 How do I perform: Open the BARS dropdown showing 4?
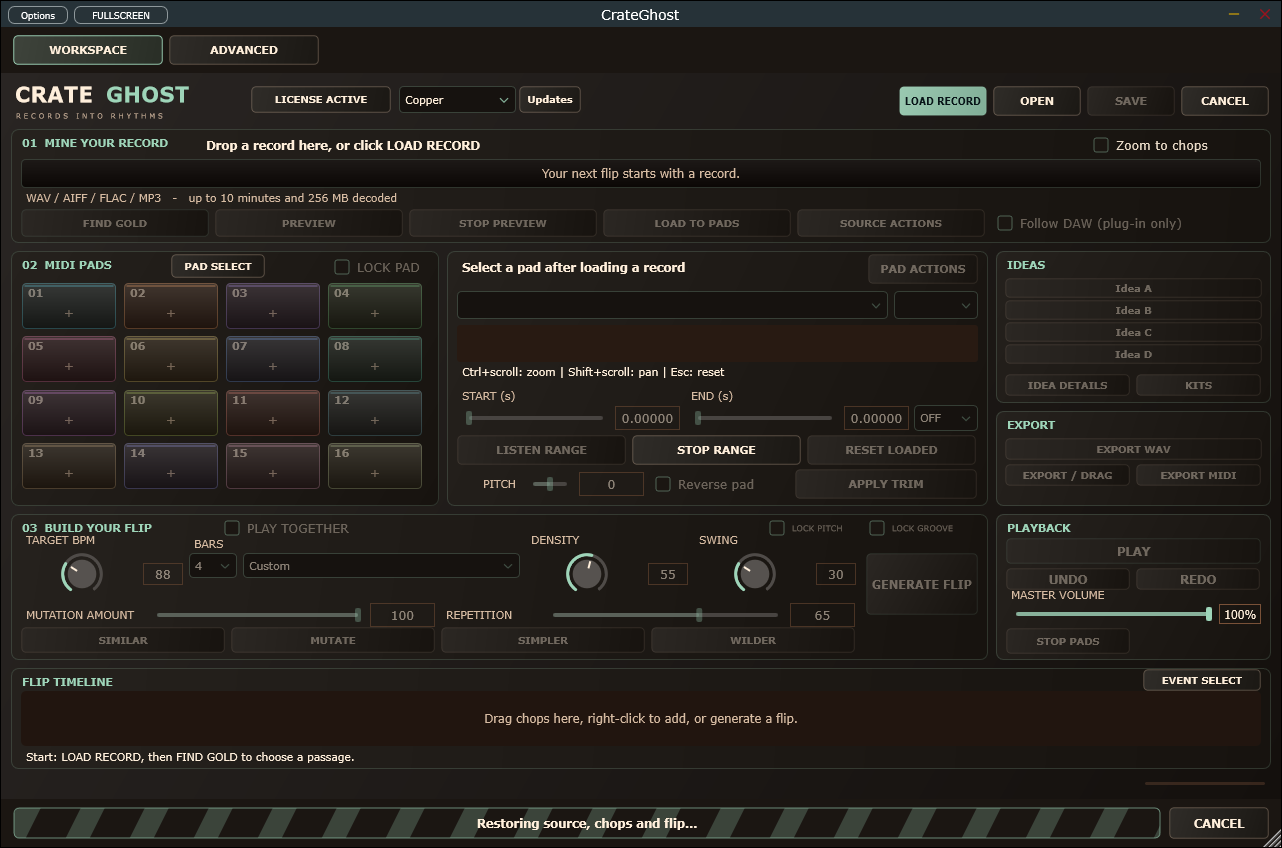click(213, 566)
